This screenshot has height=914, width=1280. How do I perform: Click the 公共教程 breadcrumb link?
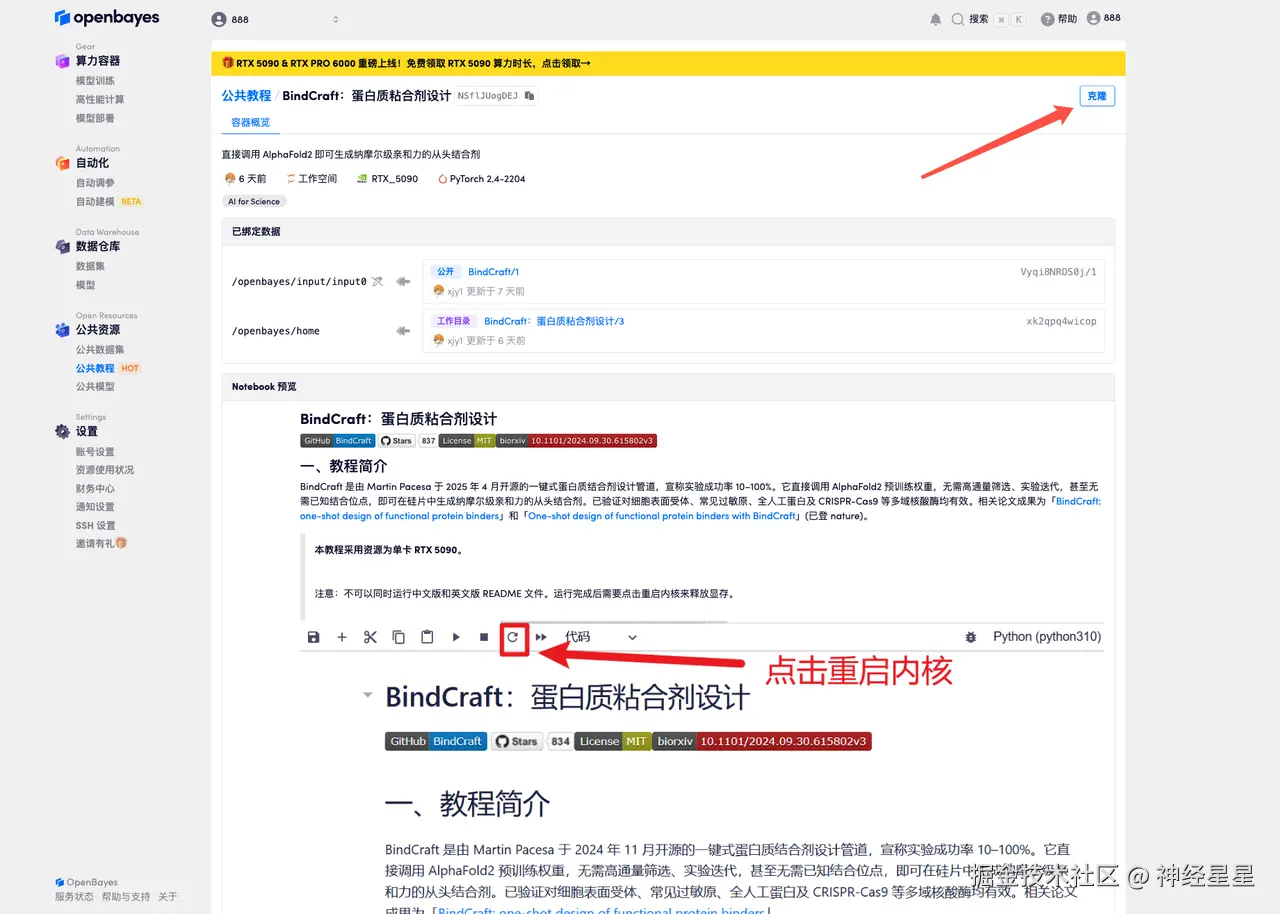246,96
